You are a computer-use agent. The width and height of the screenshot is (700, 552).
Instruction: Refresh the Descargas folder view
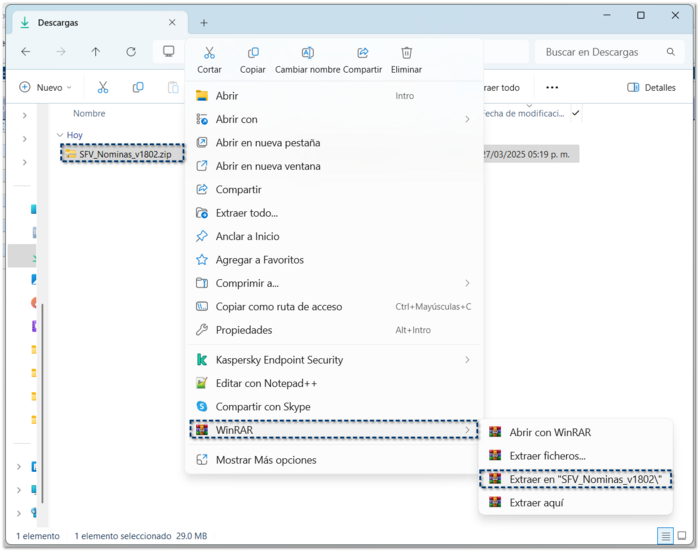pos(131,52)
